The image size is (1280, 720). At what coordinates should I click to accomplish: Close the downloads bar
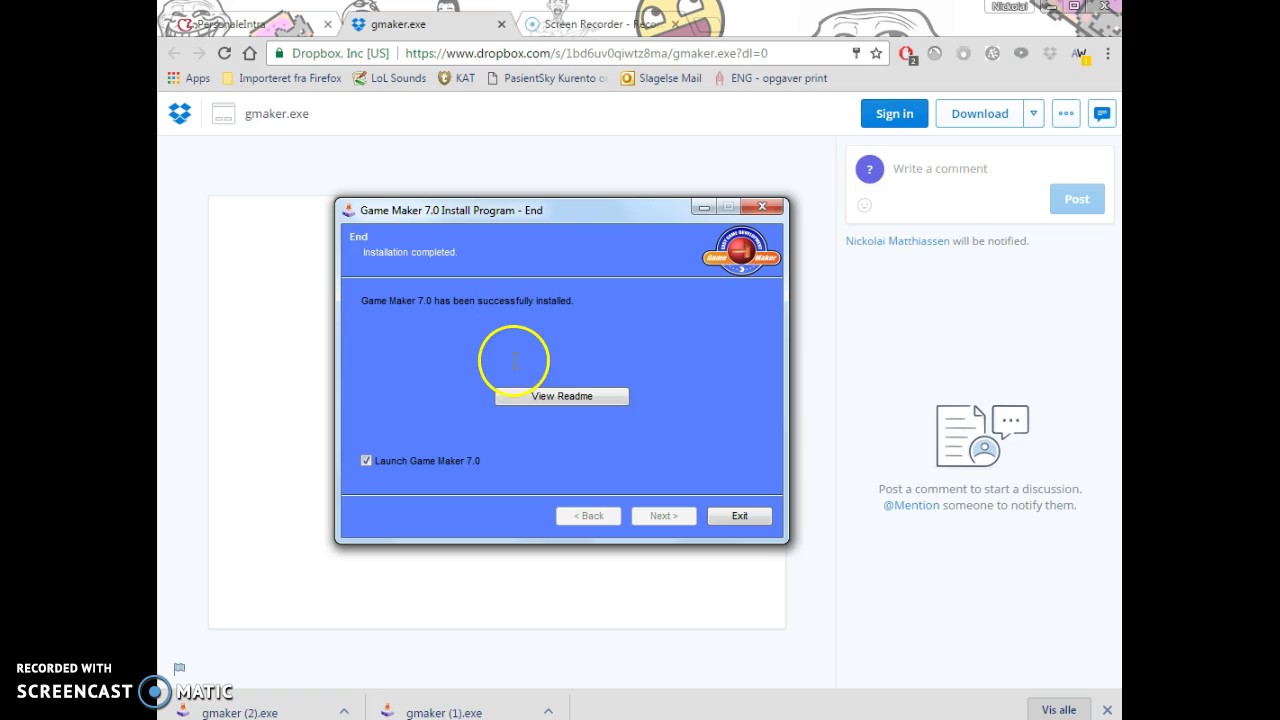[1107, 710]
